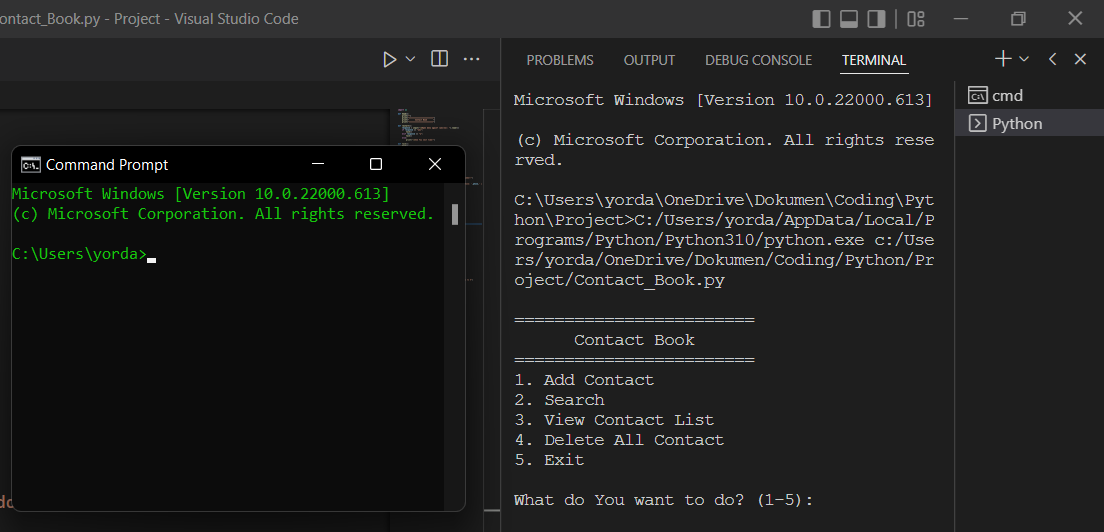Restore down the Visual Studio Code window
This screenshot has width=1104, height=532.
pos(1018,19)
